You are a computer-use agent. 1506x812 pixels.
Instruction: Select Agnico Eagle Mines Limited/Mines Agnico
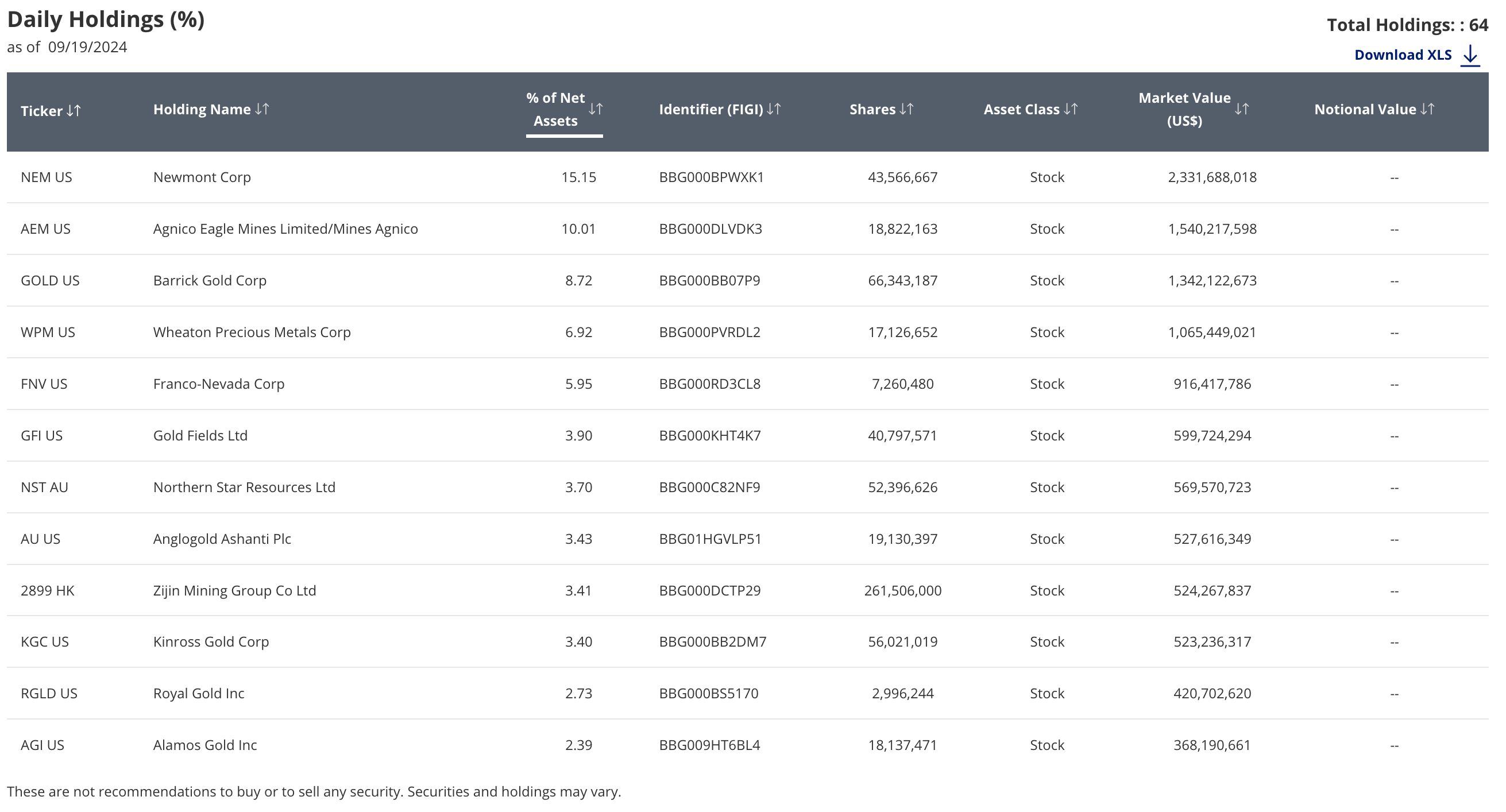tap(285, 229)
